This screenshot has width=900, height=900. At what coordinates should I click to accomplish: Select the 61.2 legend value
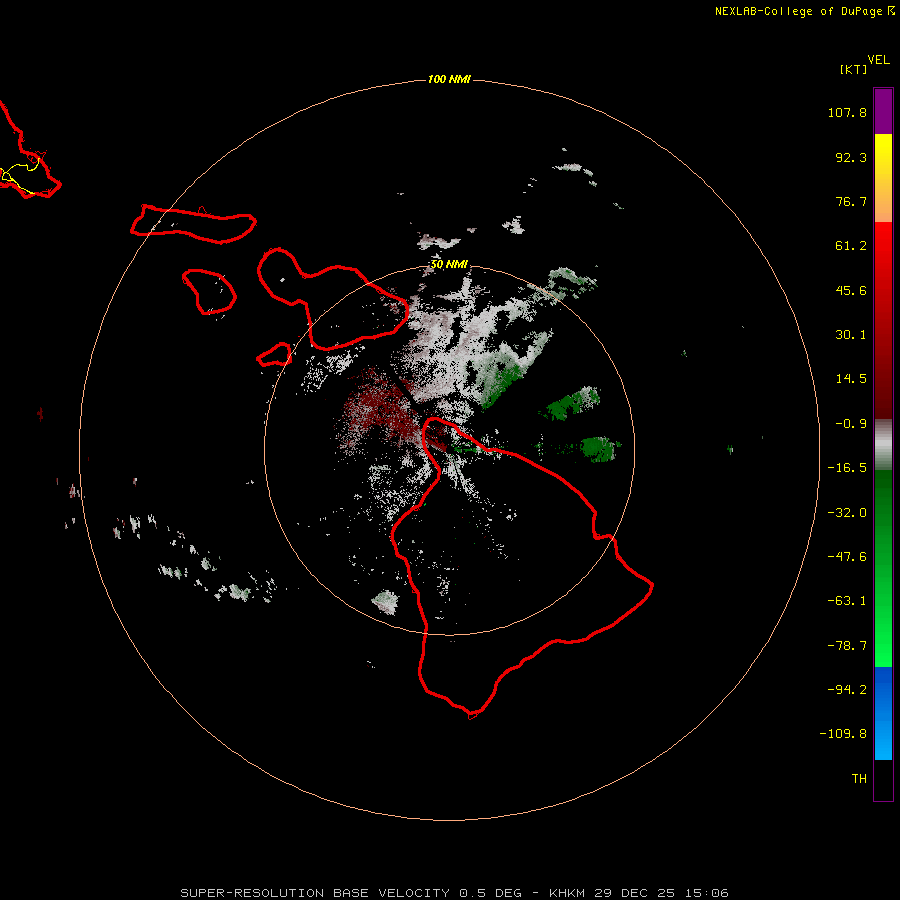[x=851, y=246]
